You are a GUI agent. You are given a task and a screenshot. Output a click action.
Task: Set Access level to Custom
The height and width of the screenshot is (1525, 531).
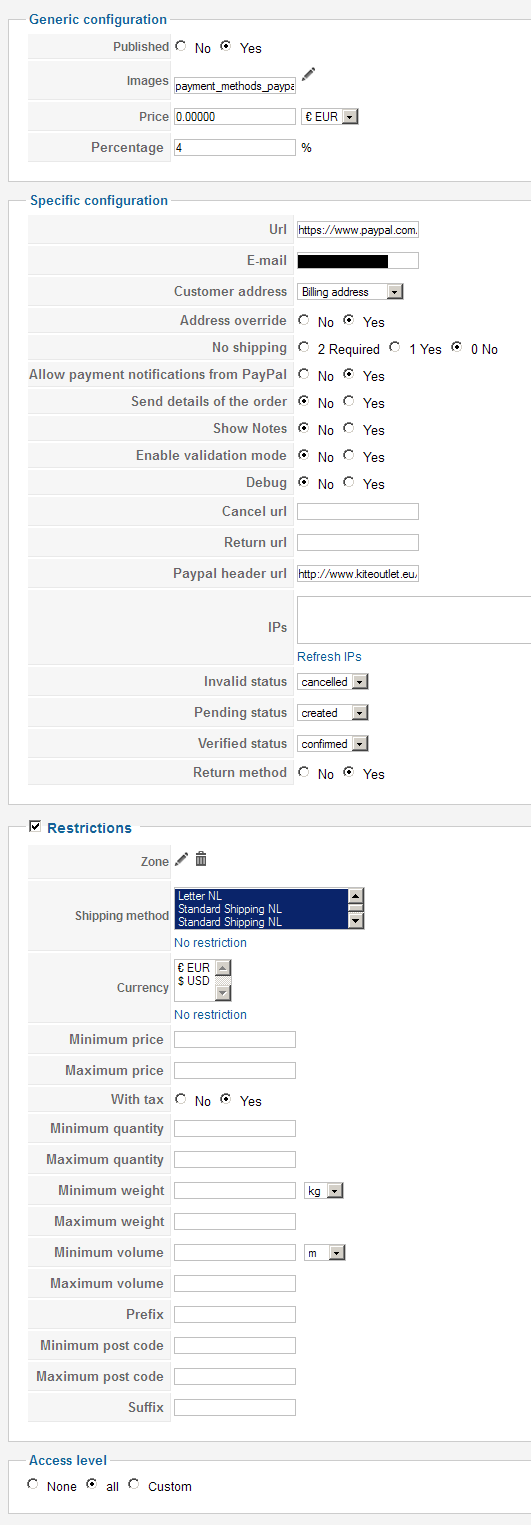tap(134, 1485)
